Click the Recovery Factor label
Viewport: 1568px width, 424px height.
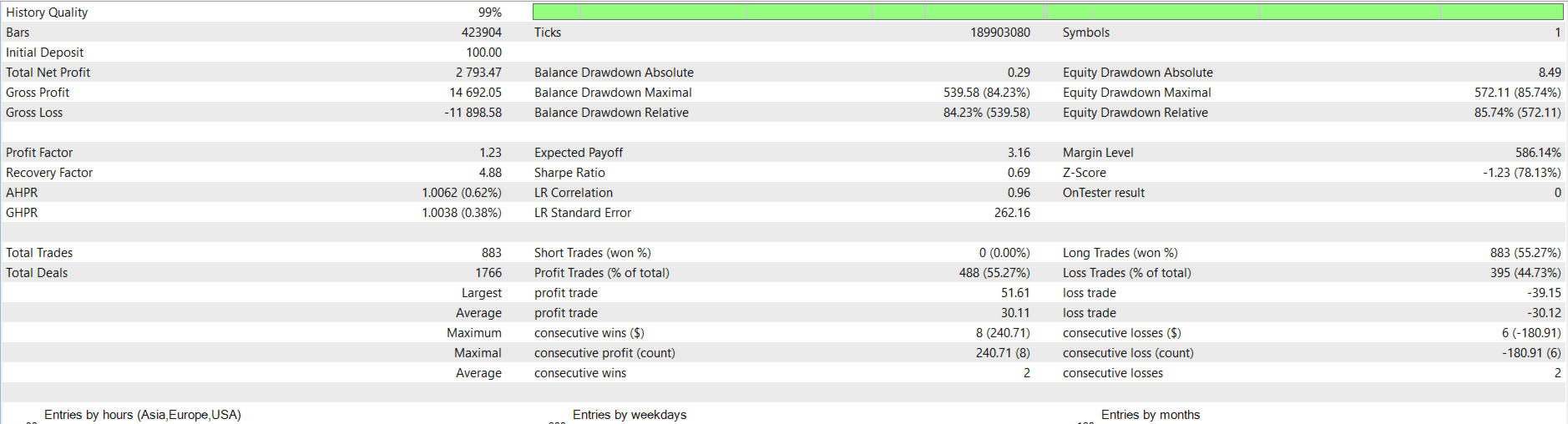click(49, 173)
